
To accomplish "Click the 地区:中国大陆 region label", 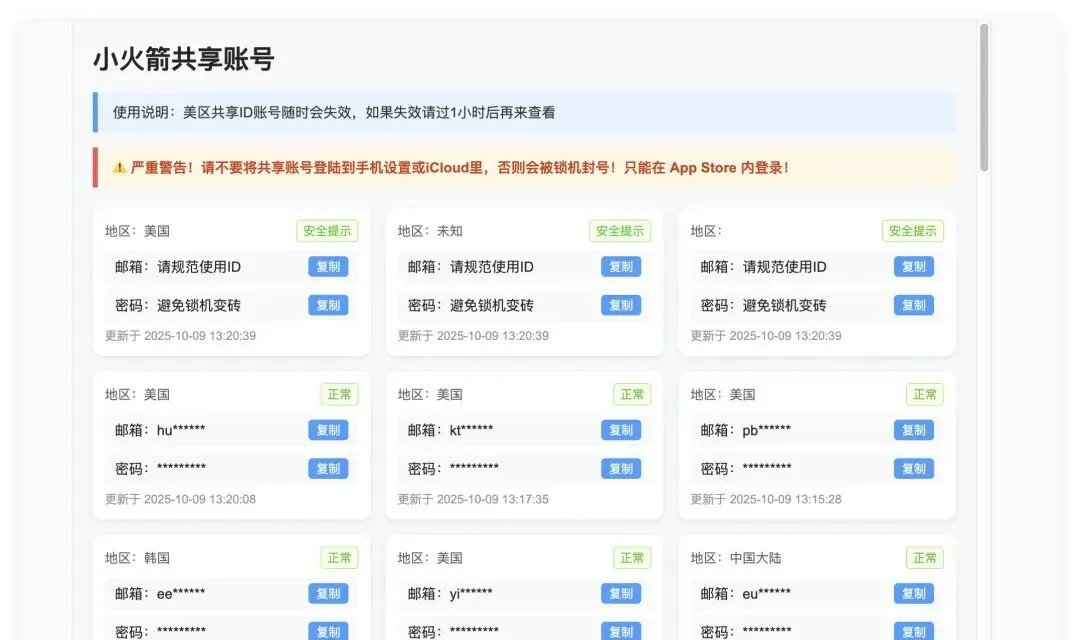I will (736, 557).
